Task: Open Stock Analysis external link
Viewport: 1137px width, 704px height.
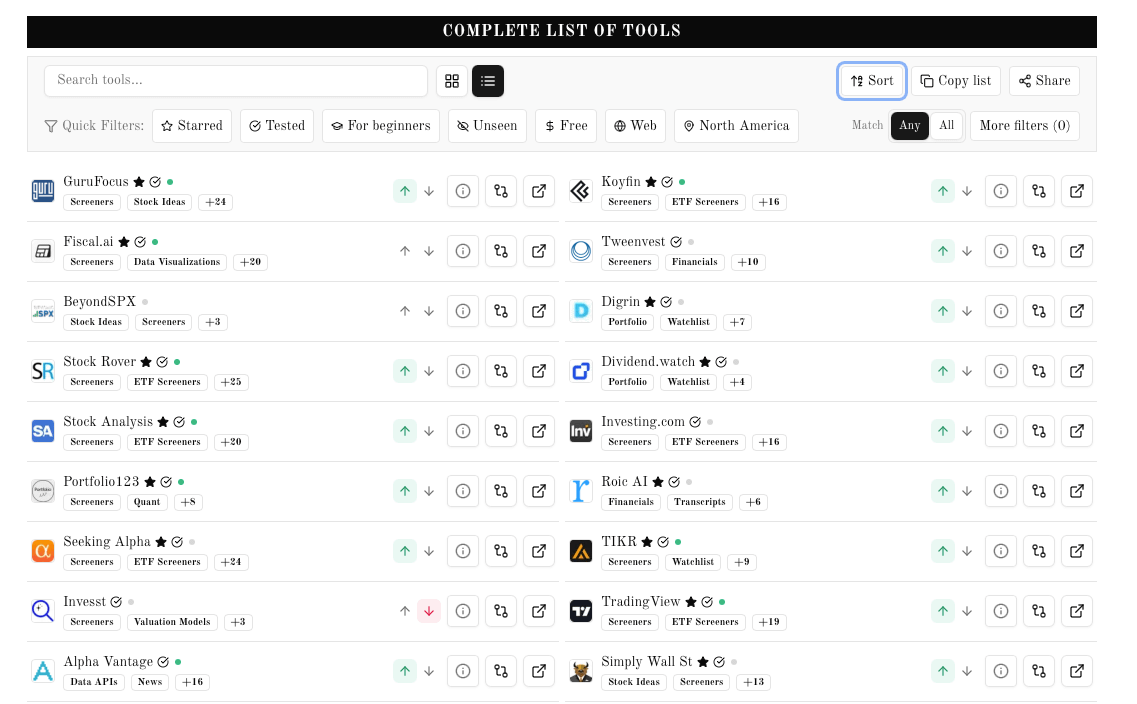Action: (x=539, y=431)
